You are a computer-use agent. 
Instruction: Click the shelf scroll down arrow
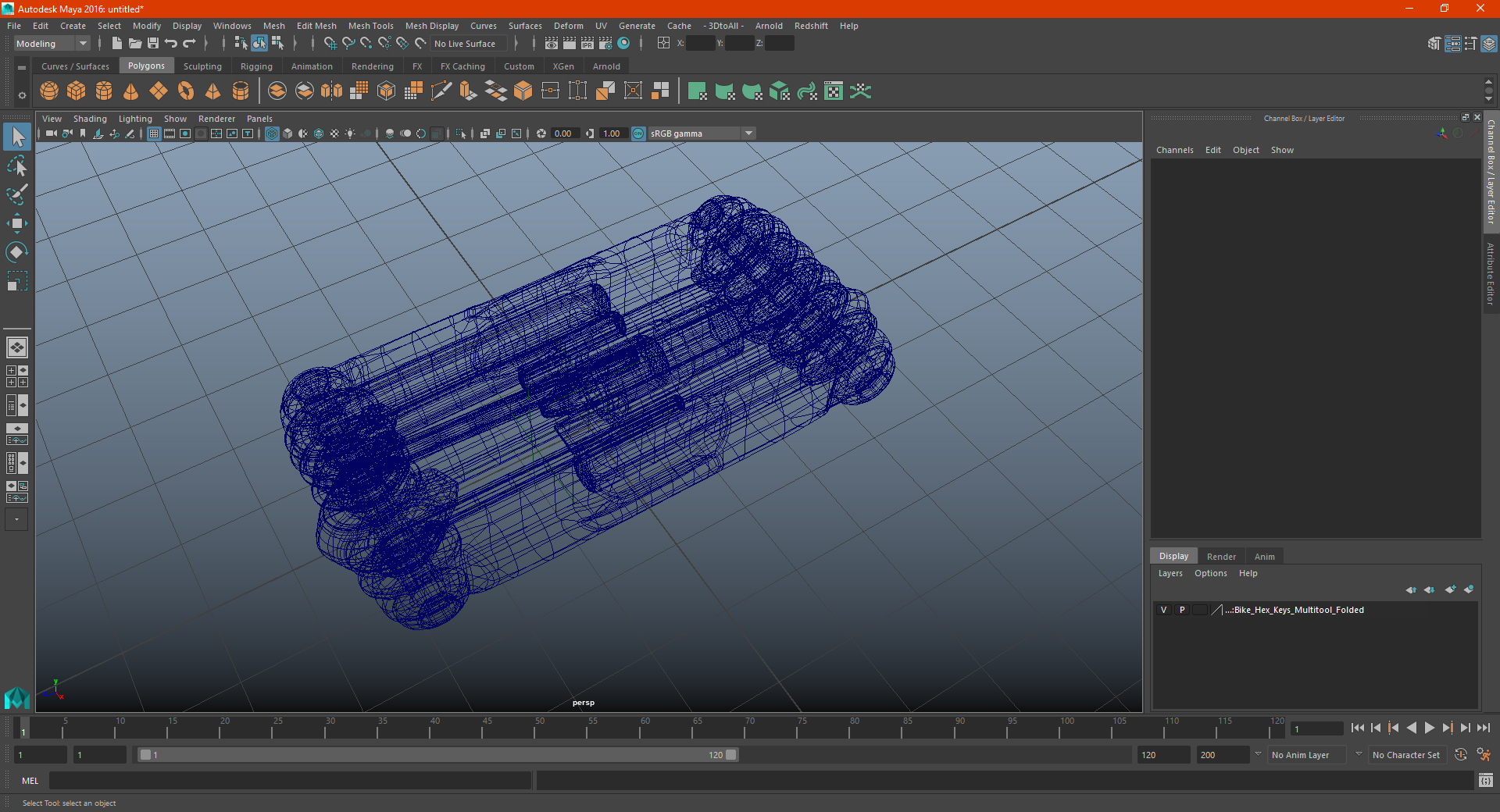click(x=1488, y=99)
